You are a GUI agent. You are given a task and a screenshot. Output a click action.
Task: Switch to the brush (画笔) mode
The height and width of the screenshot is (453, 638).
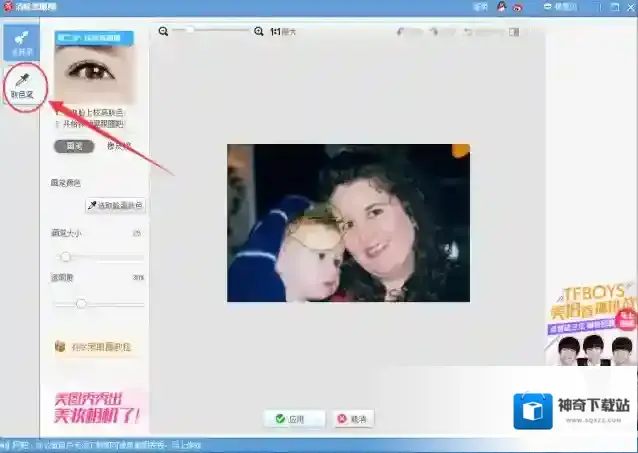tap(74, 146)
